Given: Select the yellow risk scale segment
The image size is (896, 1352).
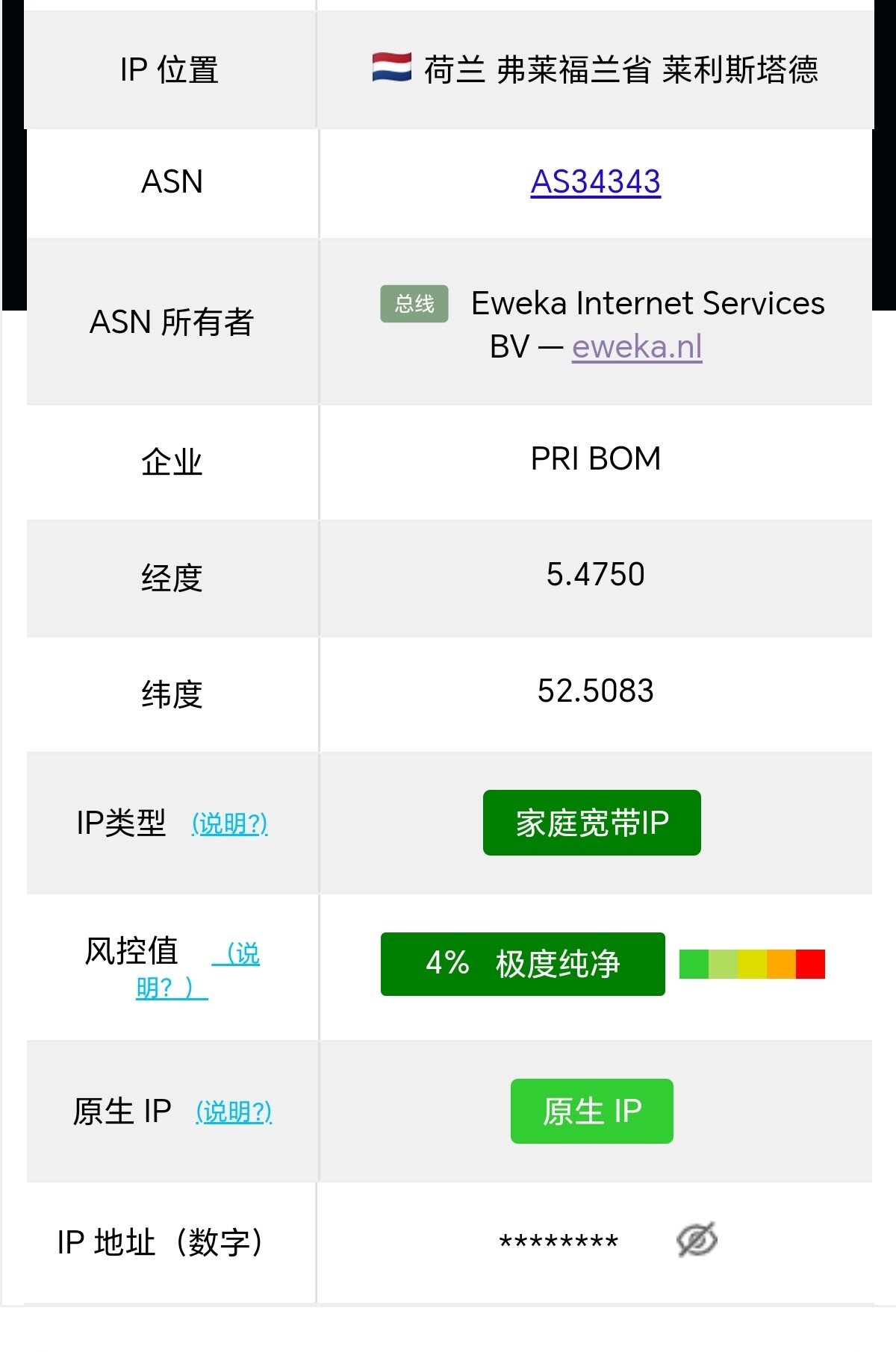Looking at the screenshot, I should coord(752,964).
